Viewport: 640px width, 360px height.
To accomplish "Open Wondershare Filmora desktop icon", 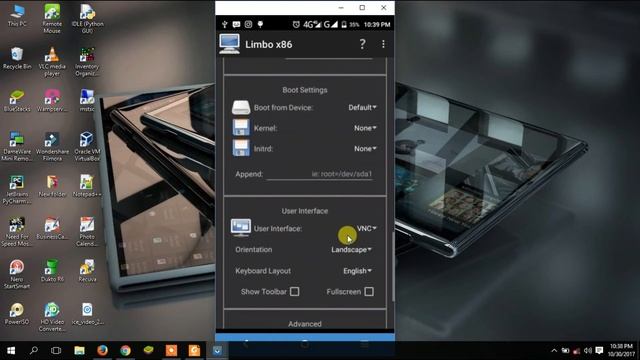I will click(x=52, y=146).
